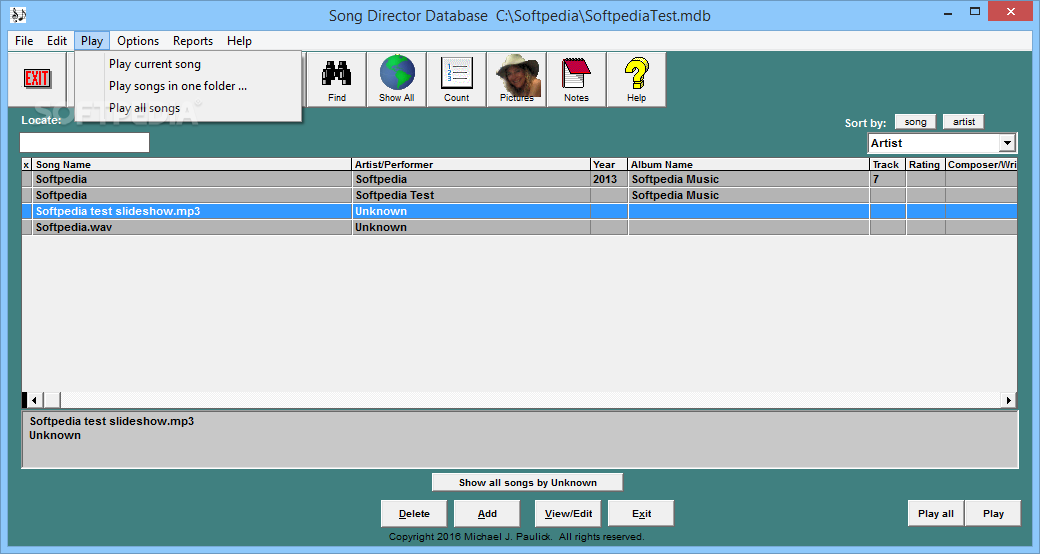Select the Softpedia.wav song row
The height and width of the screenshot is (554, 1040).
coord(519,227)
